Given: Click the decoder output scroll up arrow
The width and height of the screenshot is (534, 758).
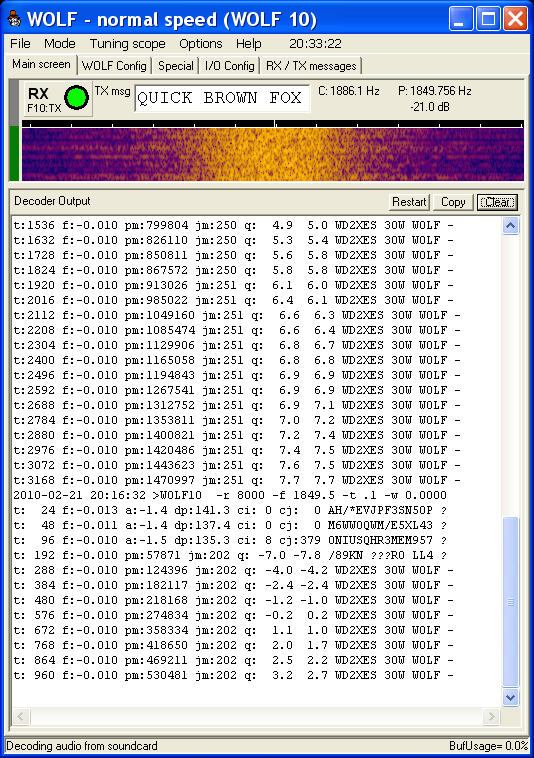Looking at the screenshot, I should pos(511,226).
